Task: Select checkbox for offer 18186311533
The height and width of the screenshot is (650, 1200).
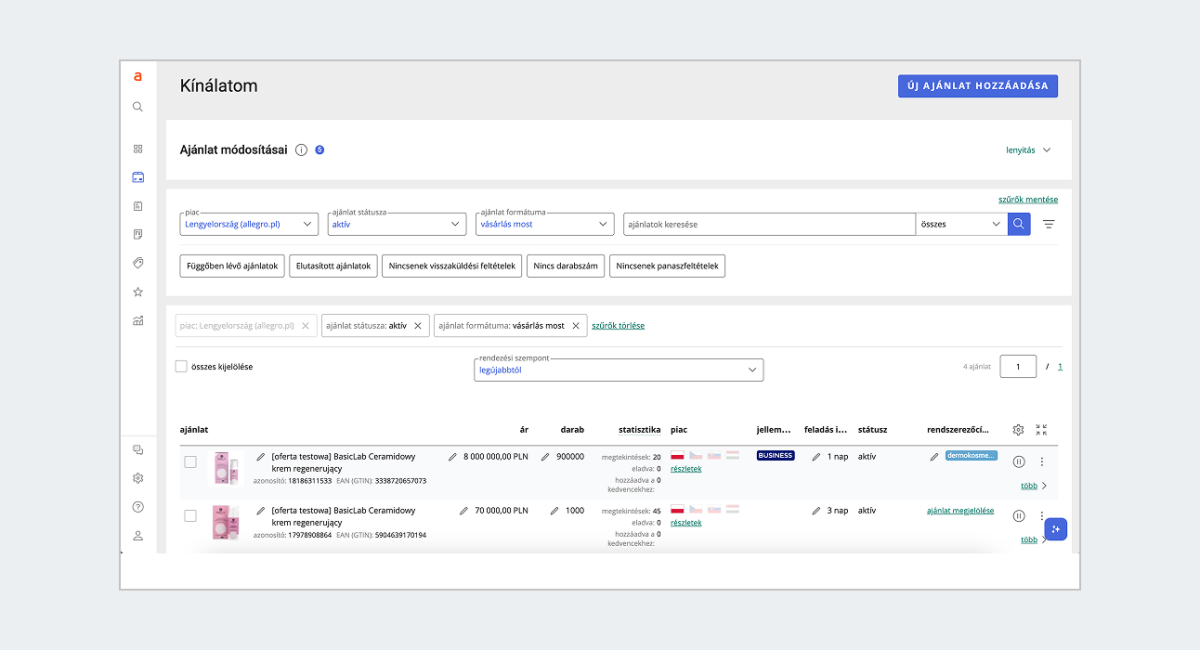Action: (x=190, y=462)
